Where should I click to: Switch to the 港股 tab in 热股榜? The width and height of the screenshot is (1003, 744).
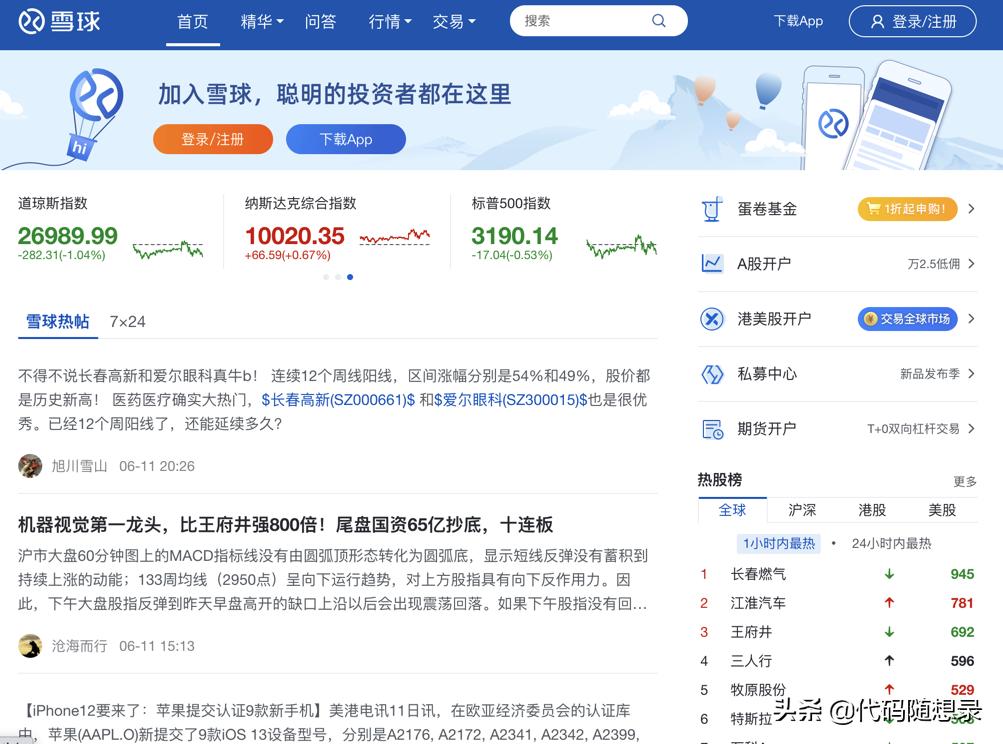point(872,510)
